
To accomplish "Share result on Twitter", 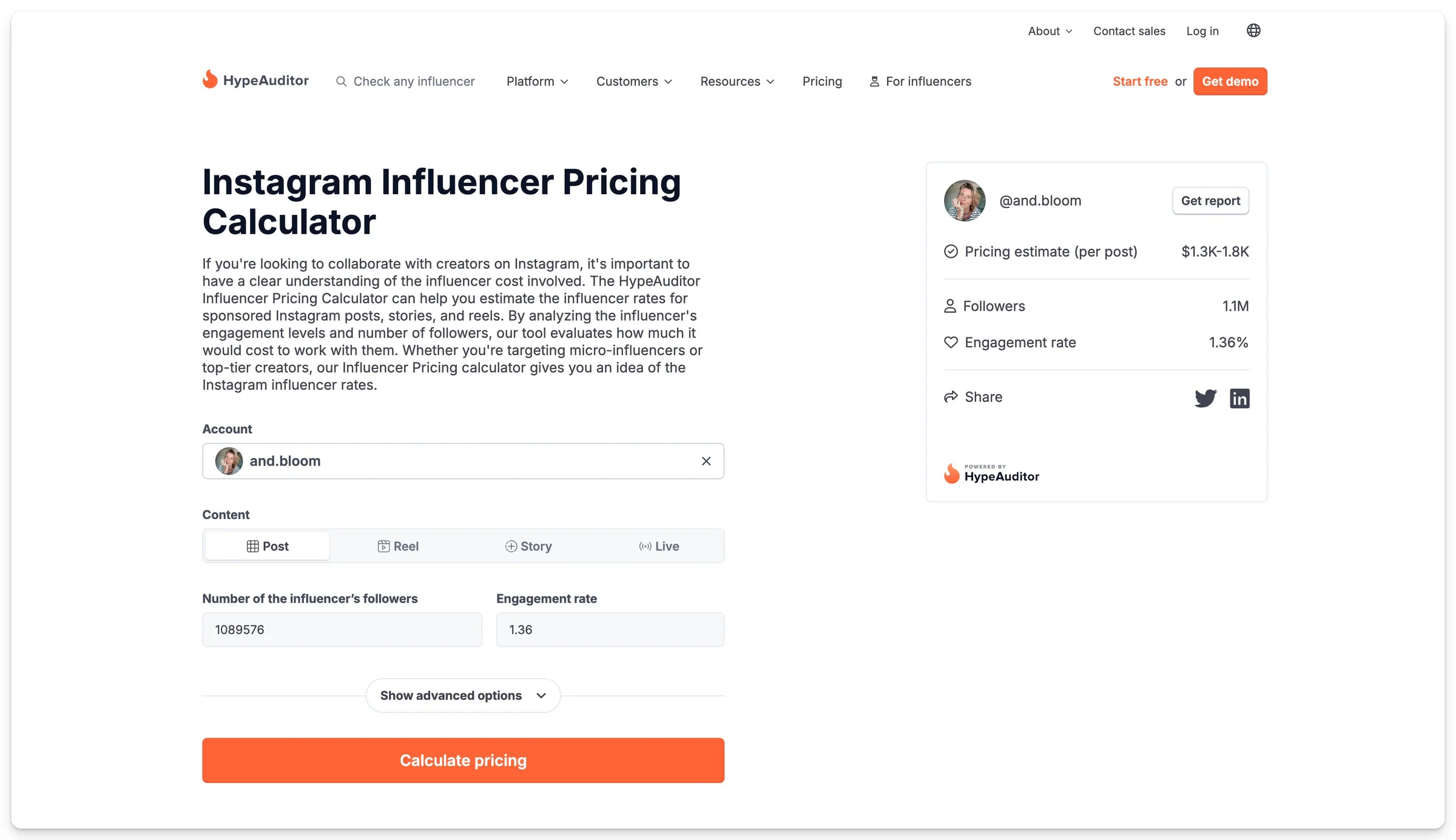I will tap(1205, 398).
